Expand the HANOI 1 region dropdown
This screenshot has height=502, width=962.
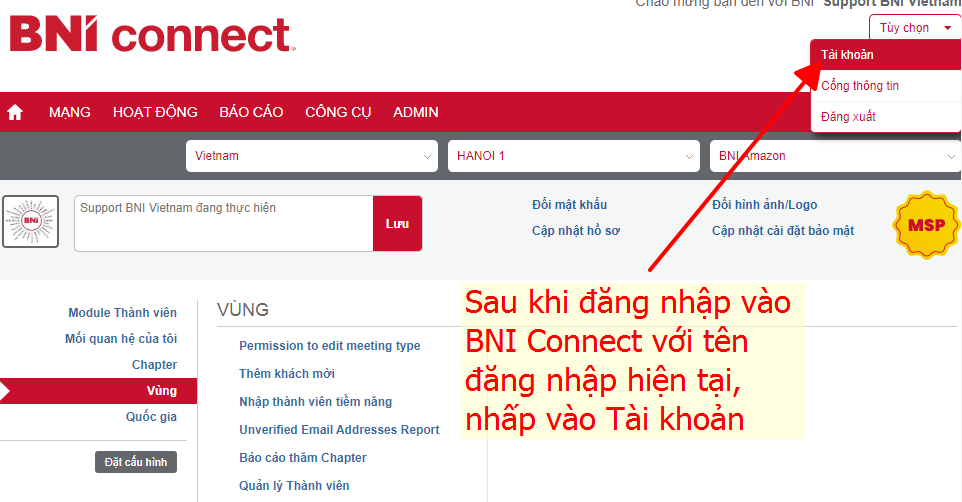click(574, 156)
